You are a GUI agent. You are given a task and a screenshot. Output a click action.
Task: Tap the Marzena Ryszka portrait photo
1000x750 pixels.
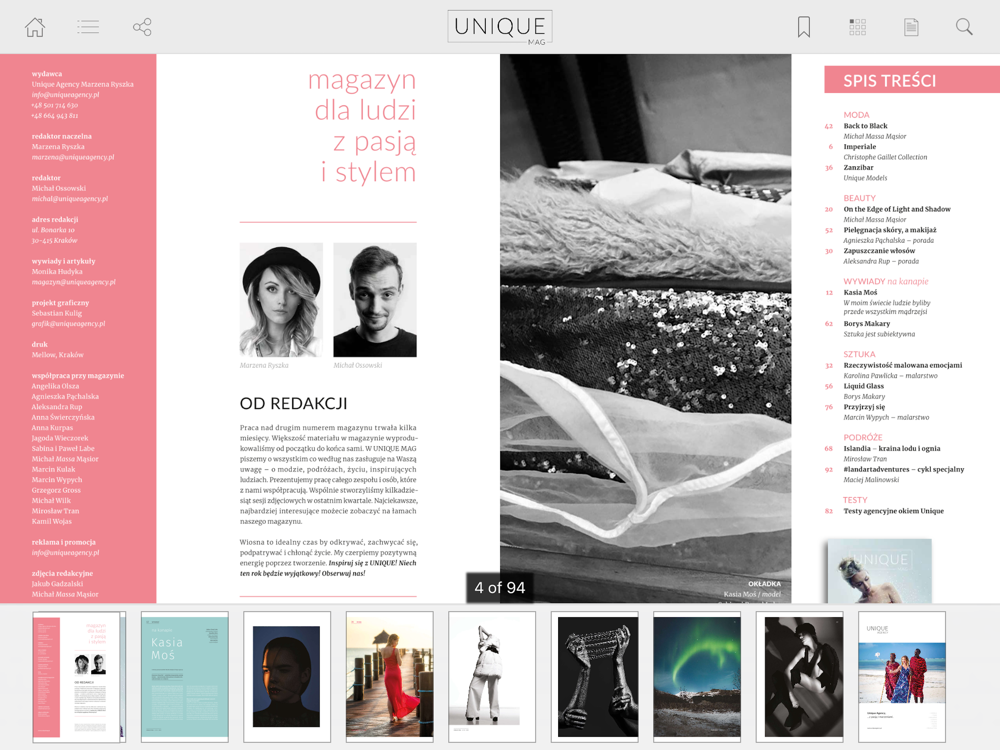(281, 300)
